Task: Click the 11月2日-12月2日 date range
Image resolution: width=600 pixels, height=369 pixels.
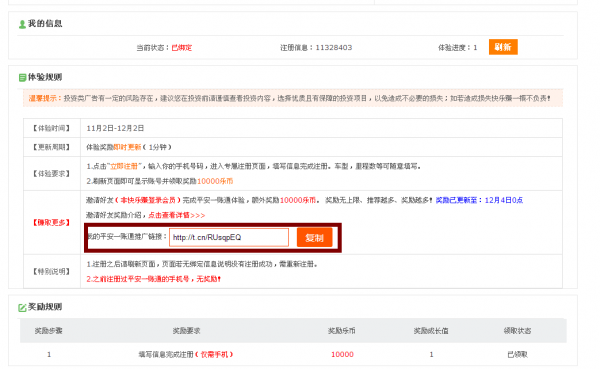Action: [115, 128]
